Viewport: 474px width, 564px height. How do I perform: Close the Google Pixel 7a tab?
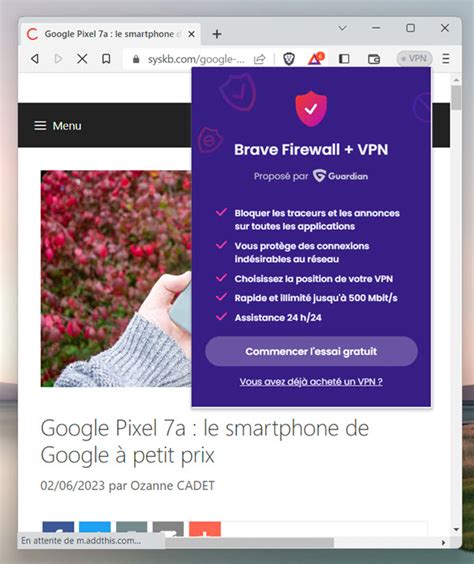click(192, 34)
